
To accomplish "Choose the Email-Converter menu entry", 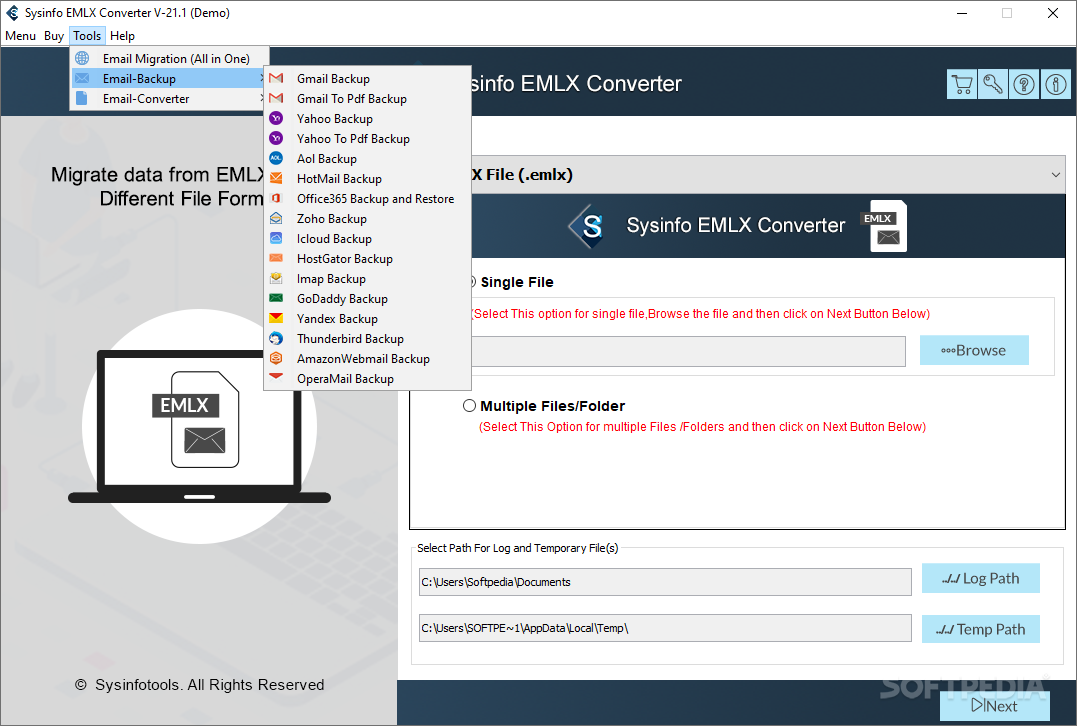I will tap(169, 98).
